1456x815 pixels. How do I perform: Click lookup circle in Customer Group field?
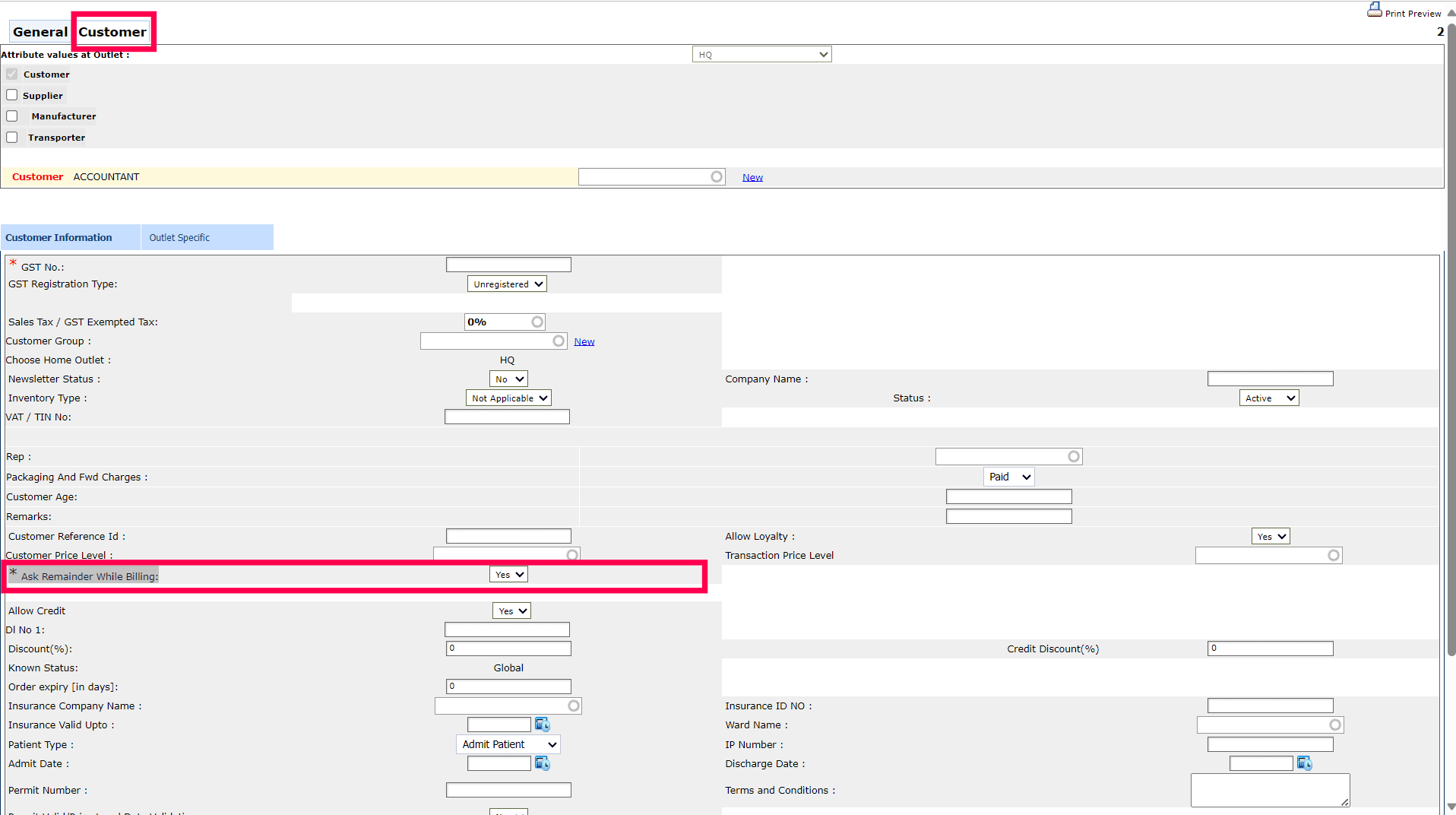click(559, 341)
